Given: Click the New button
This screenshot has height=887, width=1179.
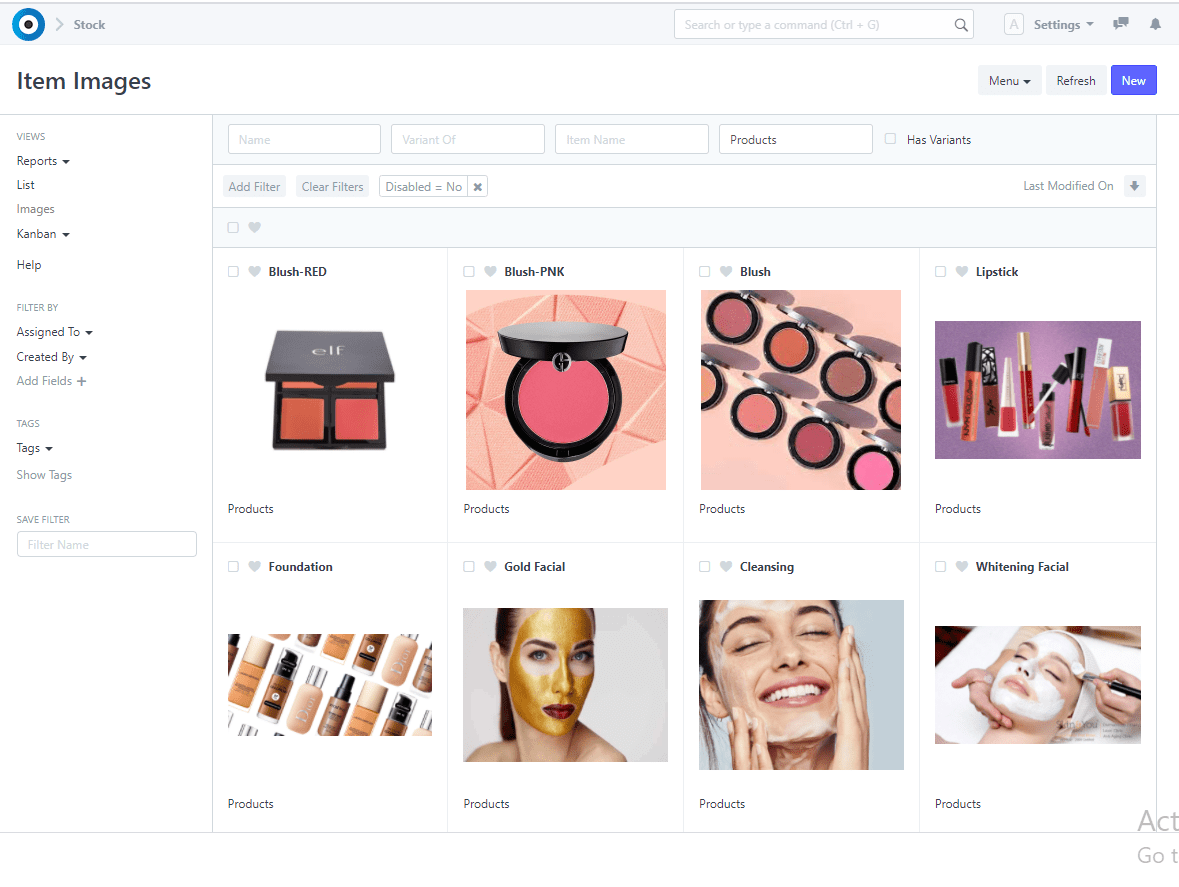Looking at the screenshot, I should click(1133, 80).
